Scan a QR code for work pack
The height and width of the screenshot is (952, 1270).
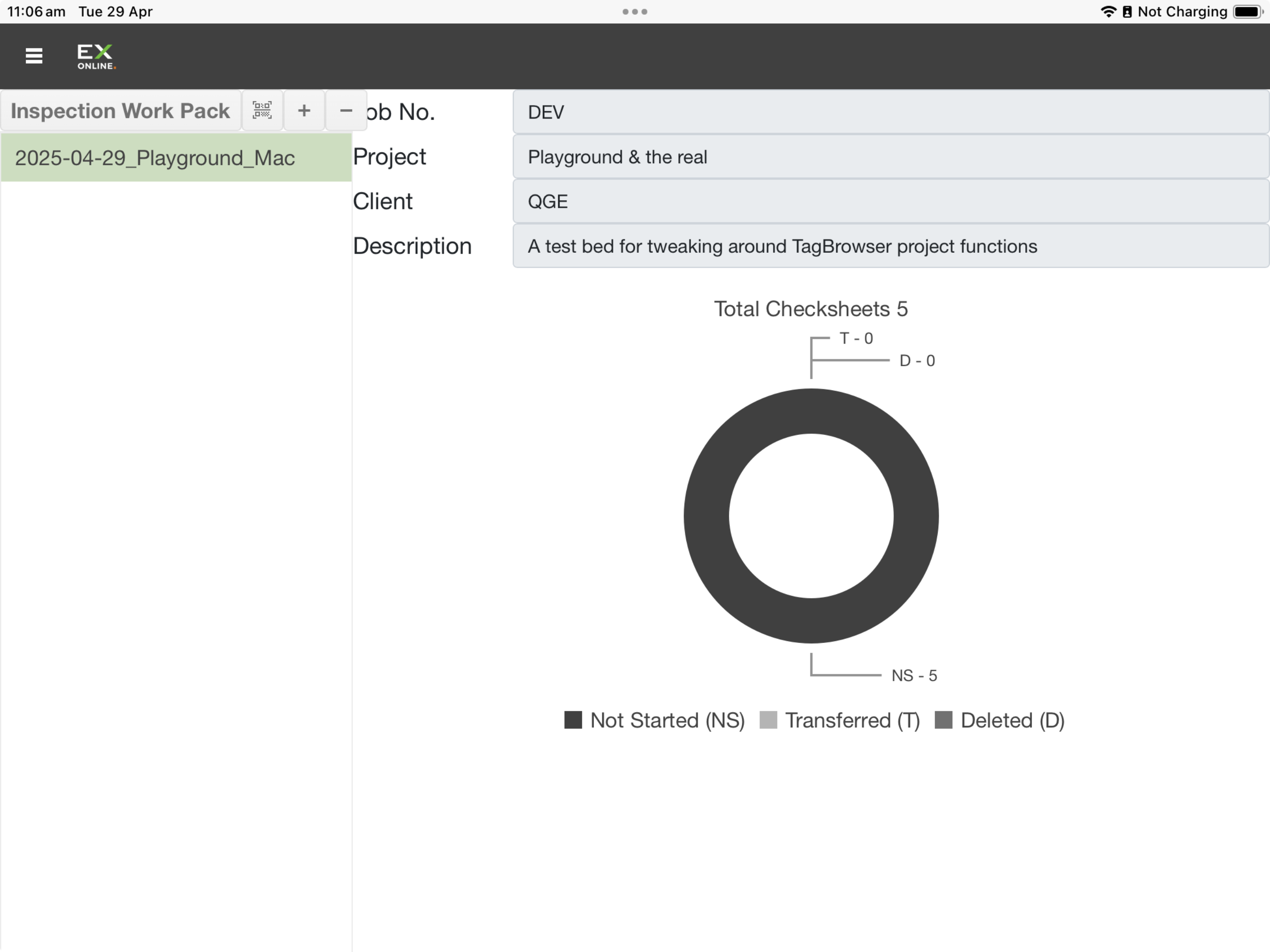[x=263, y=110]
